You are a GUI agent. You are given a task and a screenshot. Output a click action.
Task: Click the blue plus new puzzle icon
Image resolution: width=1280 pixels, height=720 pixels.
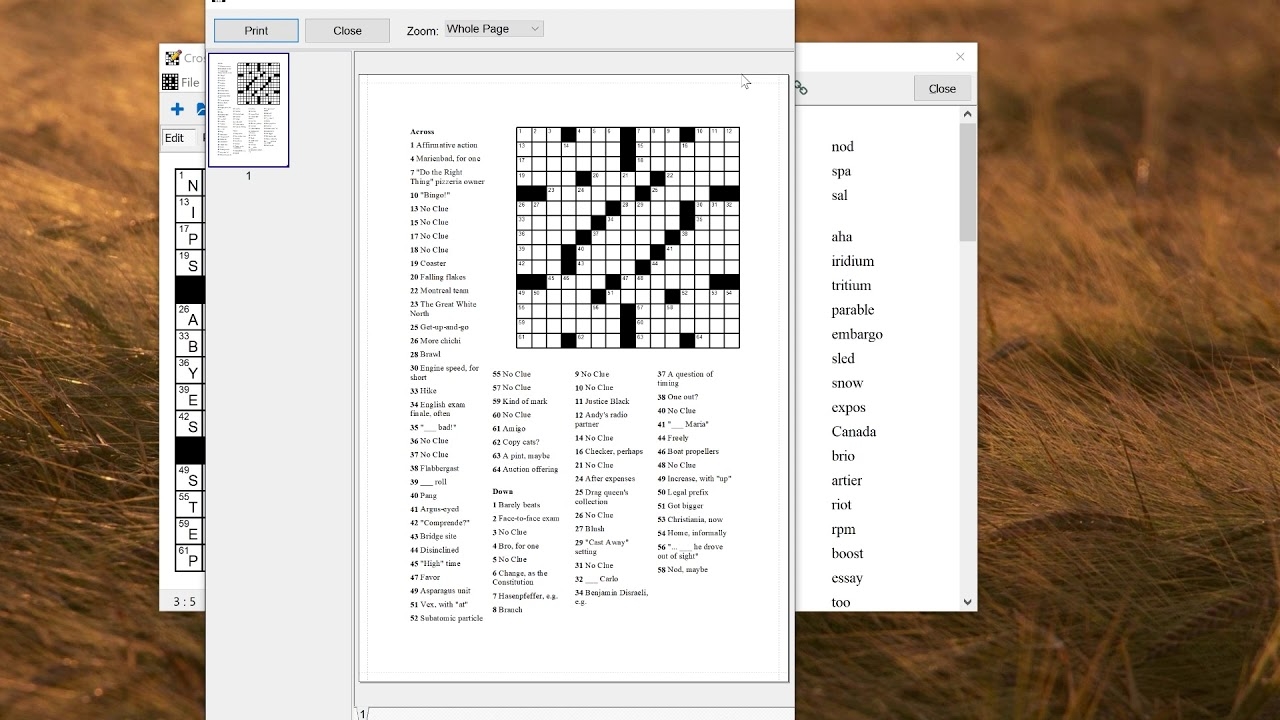177,109
